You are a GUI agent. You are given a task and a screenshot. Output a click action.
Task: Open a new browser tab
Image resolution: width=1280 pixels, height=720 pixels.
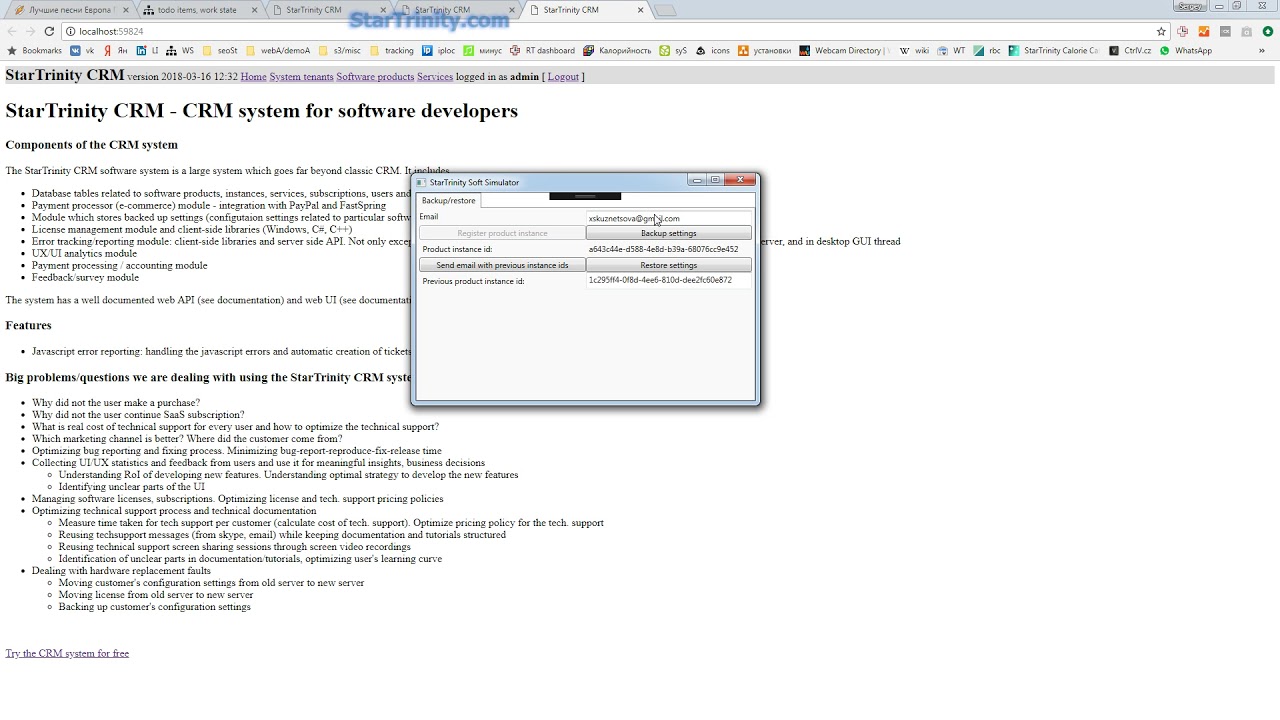(665, 11)
